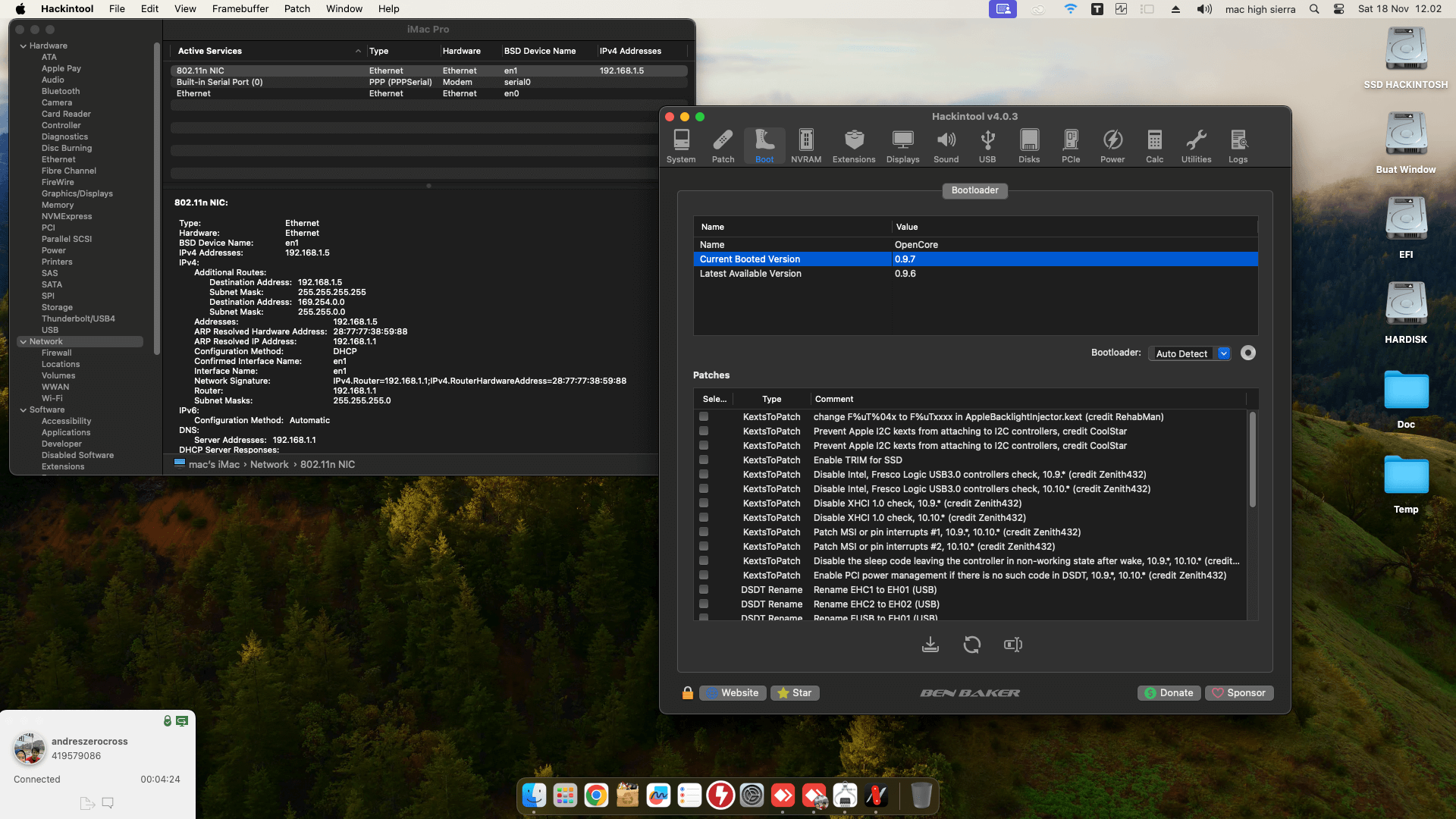Open the Window menu
The height and width of the screenshot is (819, 1456).
click(x=344, y=9)
